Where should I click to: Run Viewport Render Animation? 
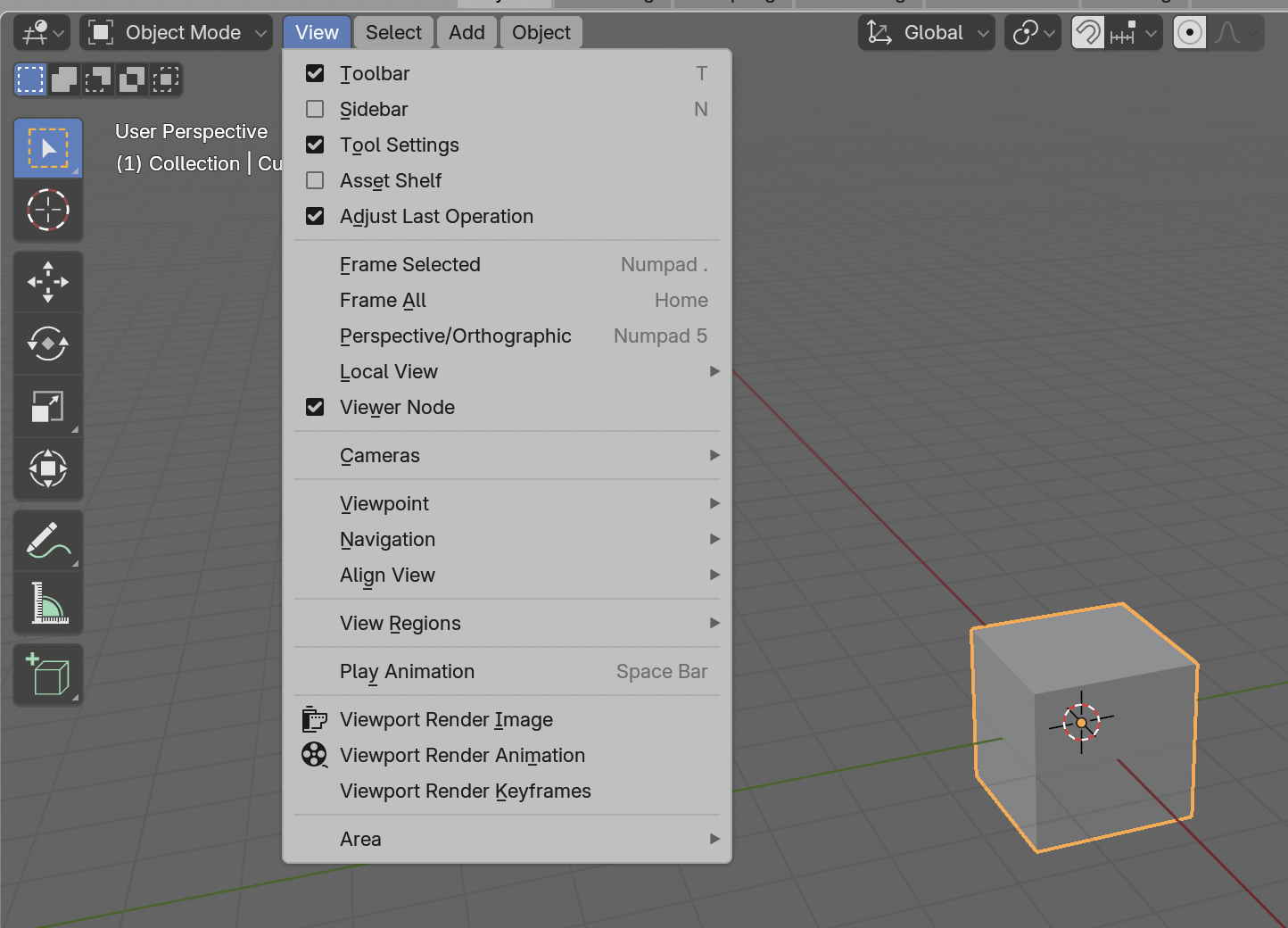507,755
